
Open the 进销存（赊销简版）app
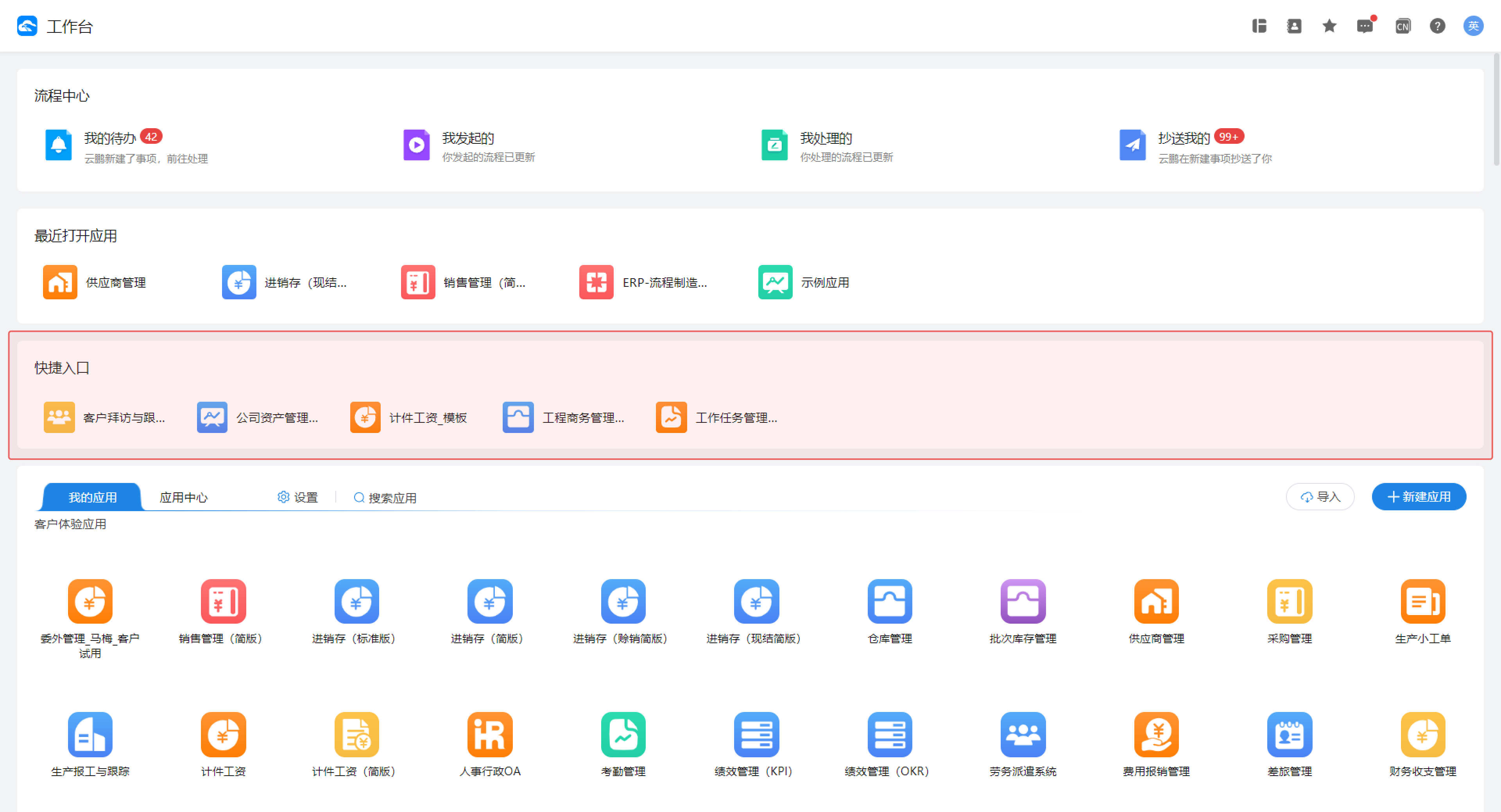click(x=623, y=601)
